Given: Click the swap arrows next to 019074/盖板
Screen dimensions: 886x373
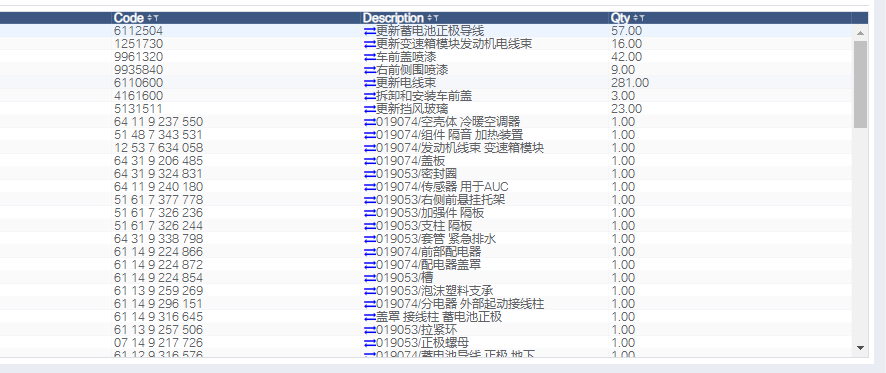Looking at the screenshot, I should (x=370, y=161).
